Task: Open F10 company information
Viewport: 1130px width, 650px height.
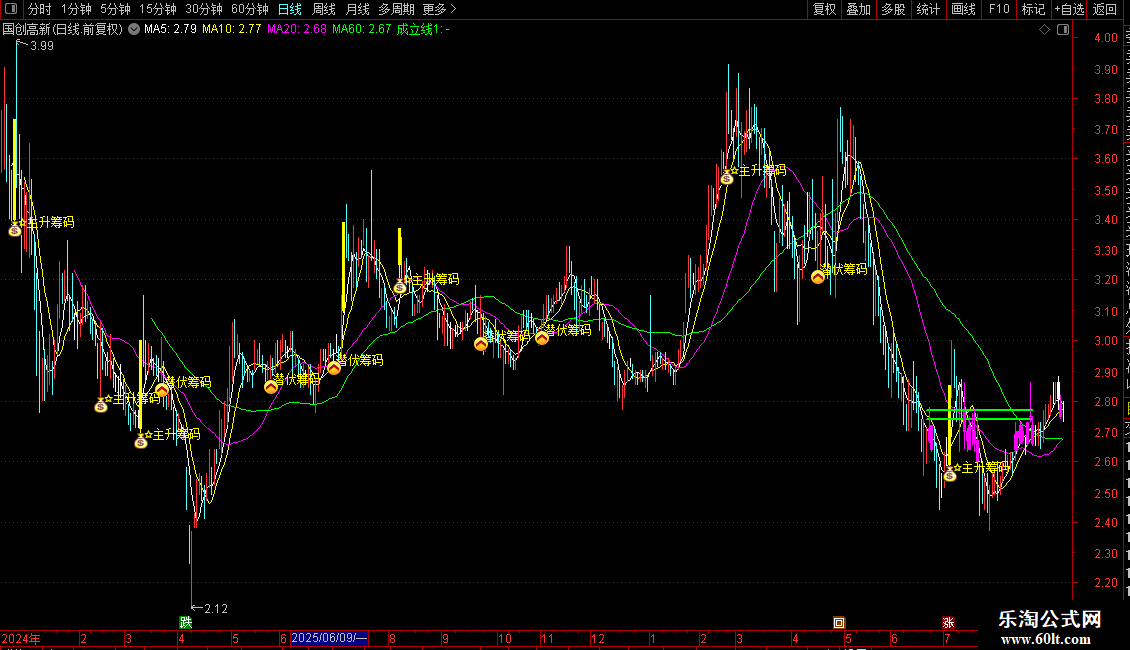Action: 999,9
